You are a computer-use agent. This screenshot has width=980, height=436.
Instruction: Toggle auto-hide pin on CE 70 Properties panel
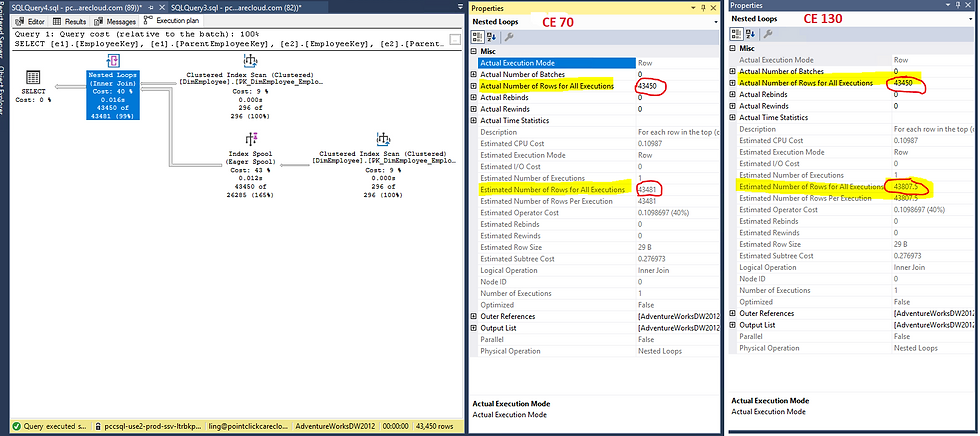[x=703, y=8]
